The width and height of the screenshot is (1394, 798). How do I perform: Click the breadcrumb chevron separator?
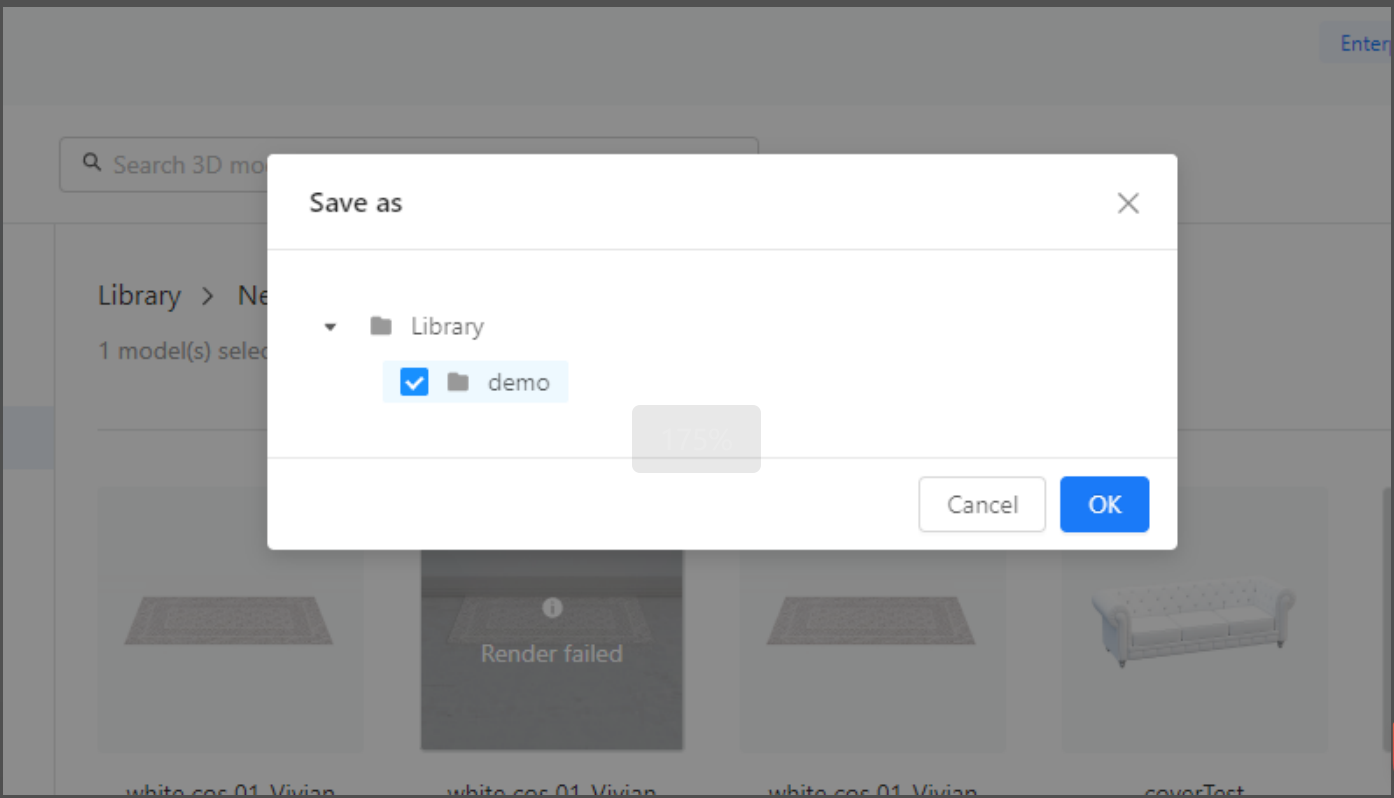[x=208, y=296]
